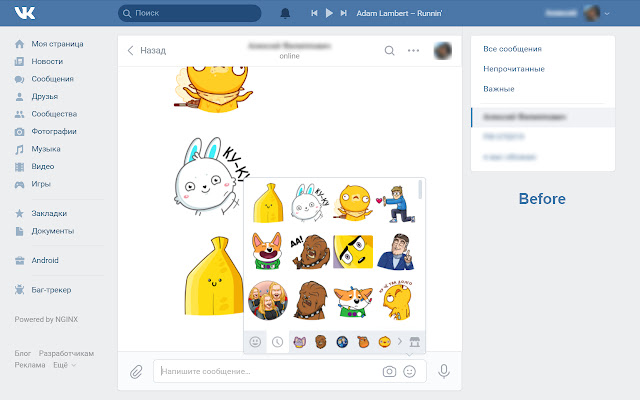
Task: Click the Закладки star icon
Action: (19, 213)
